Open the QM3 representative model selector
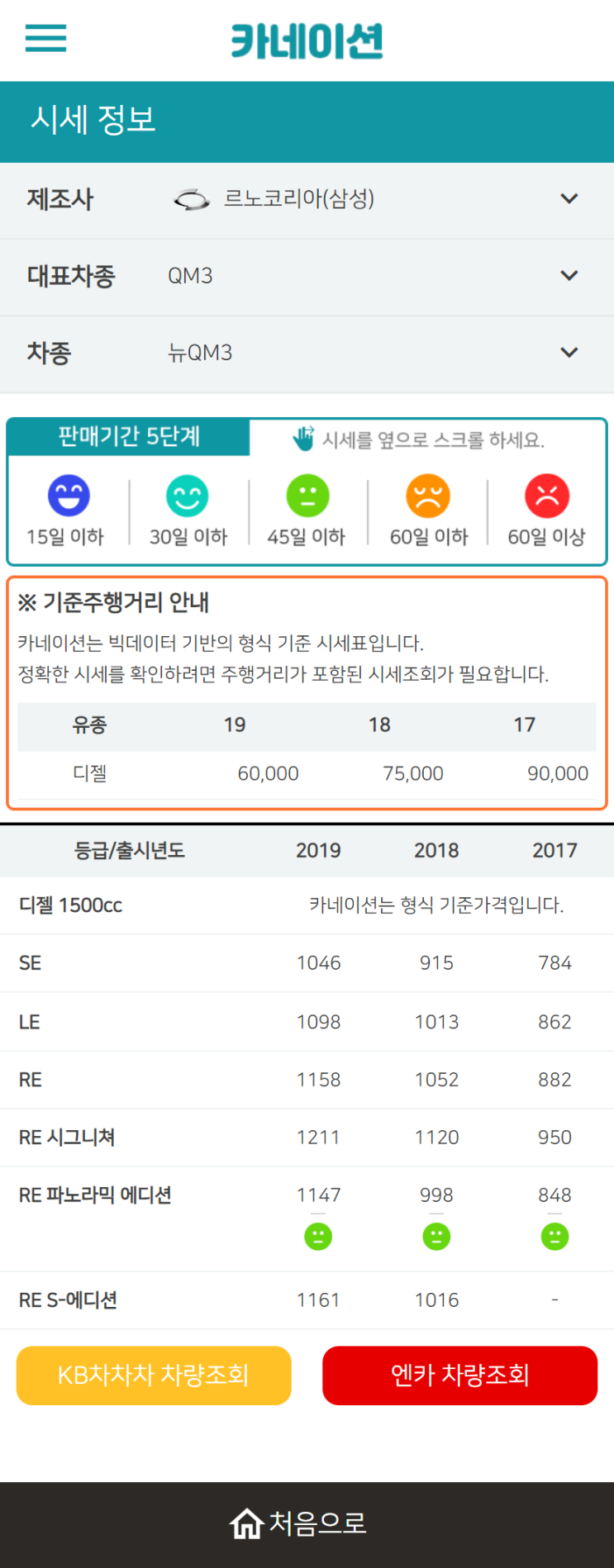This screenshot has width=614, height=1568. click(307, 277)
